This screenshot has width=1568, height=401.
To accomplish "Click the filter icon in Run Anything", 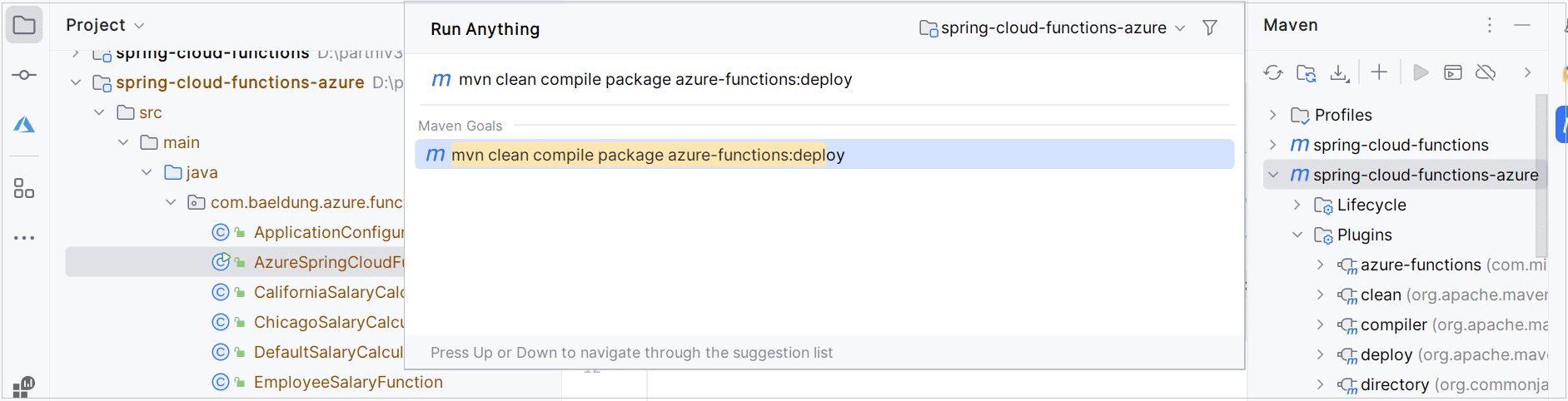I will click(1210, 28).
